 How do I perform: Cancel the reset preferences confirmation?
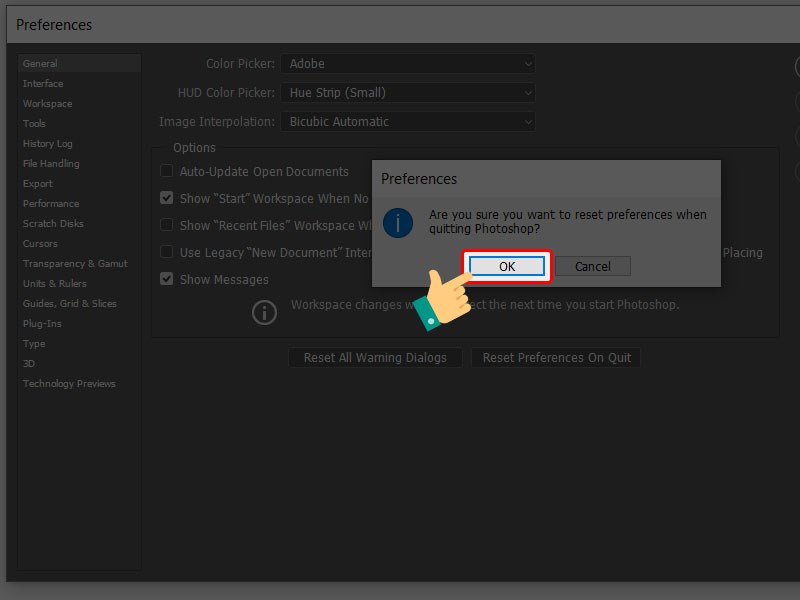[x=592, y=266]
